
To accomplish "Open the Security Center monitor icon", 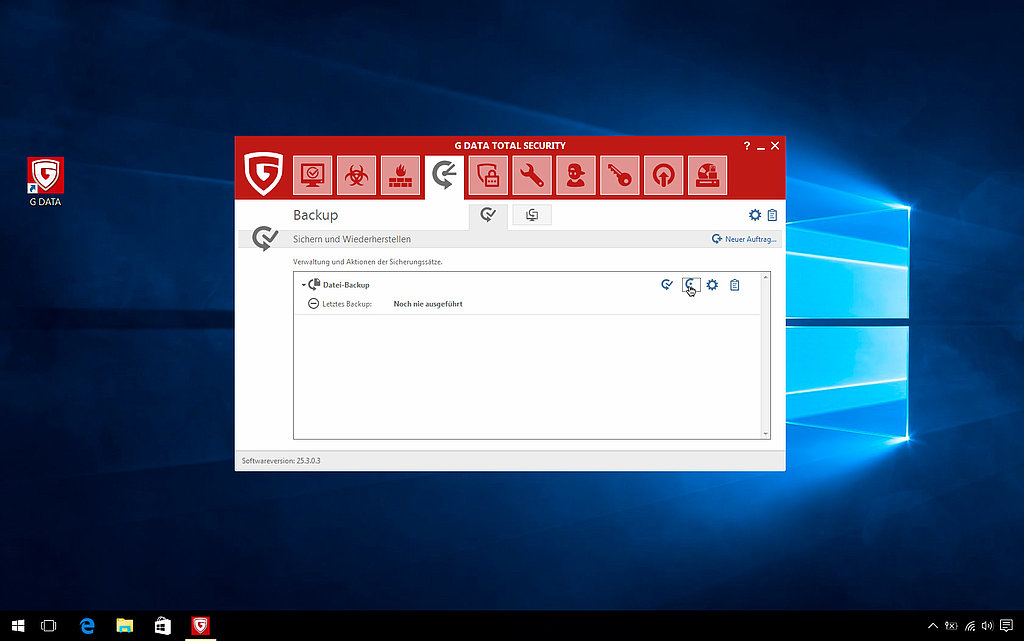I will coord(312,175).
